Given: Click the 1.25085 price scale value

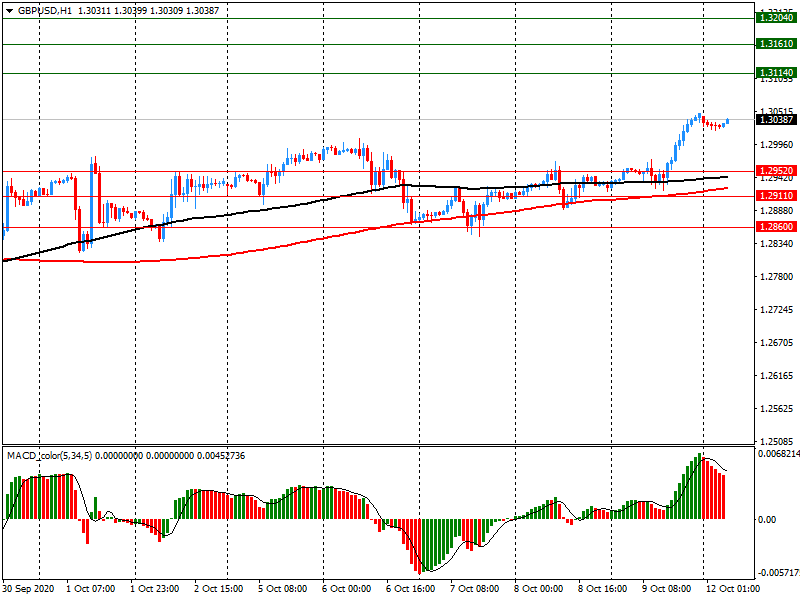Looking at the screenshot, I should 777,441.
